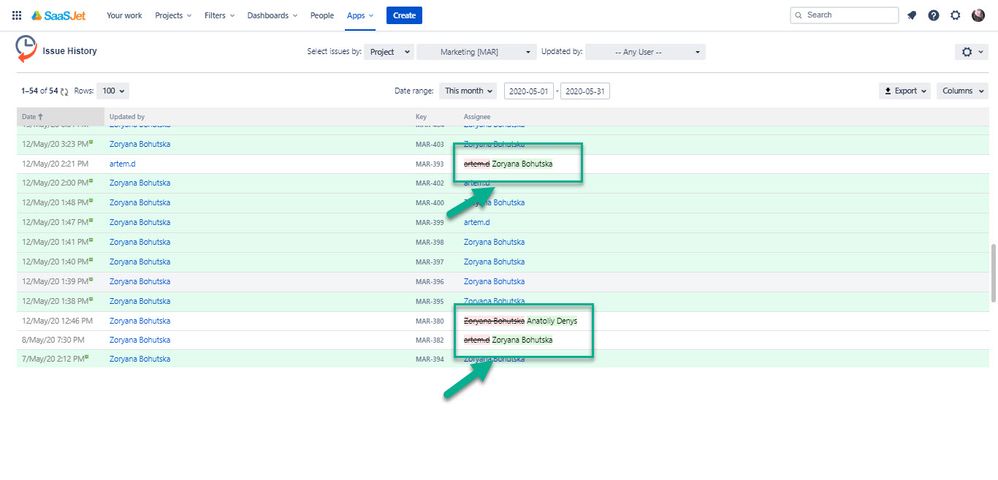Open Your work menu

(x=124, y=15)
